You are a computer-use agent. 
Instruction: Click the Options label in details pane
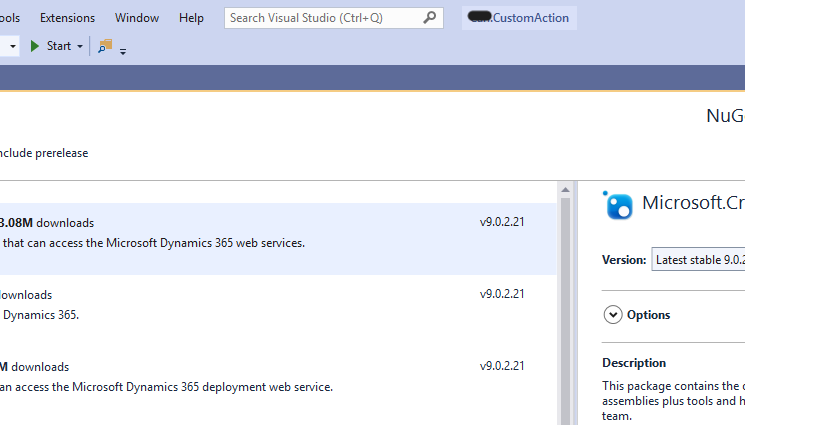pos(648,315)
